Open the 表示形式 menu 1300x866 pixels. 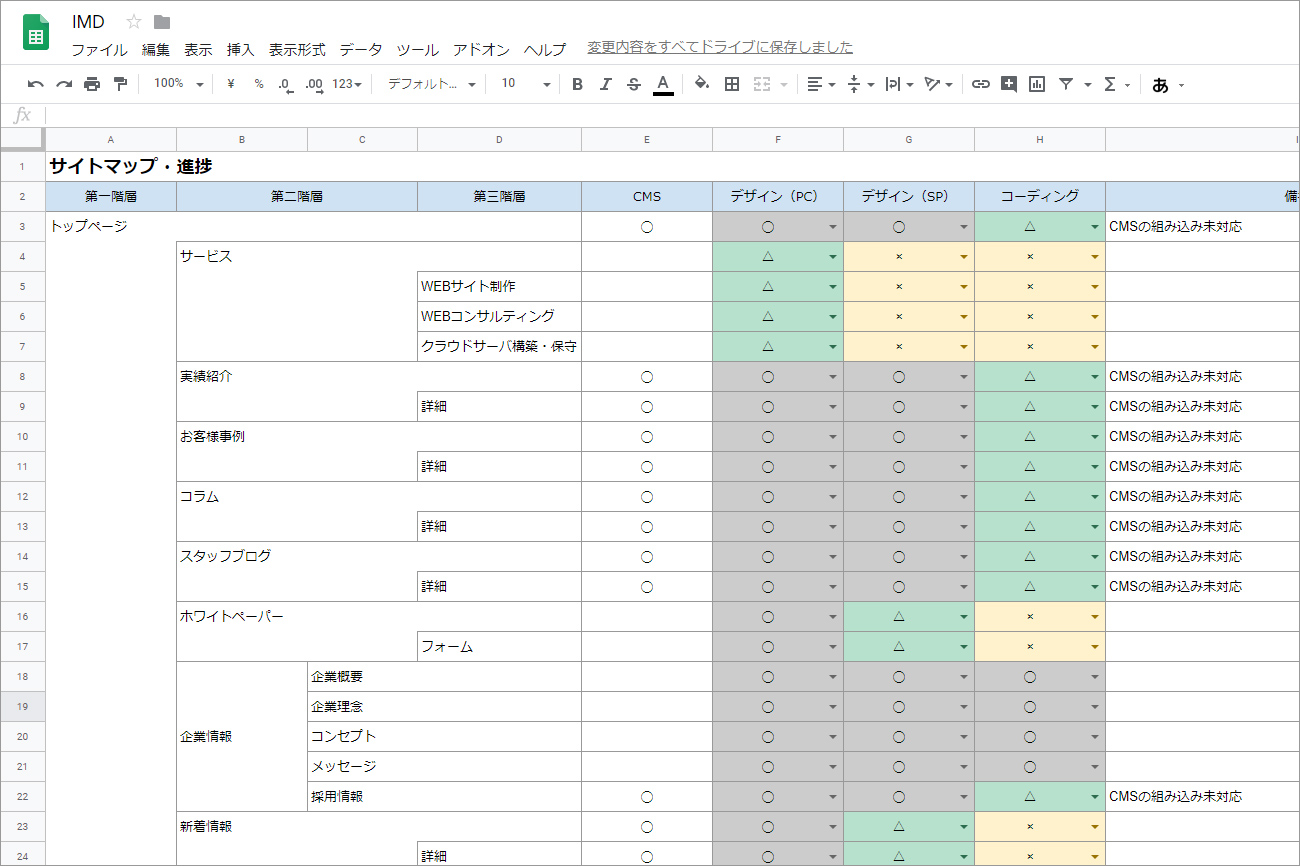pyautogui.click(x=297, y=49)
